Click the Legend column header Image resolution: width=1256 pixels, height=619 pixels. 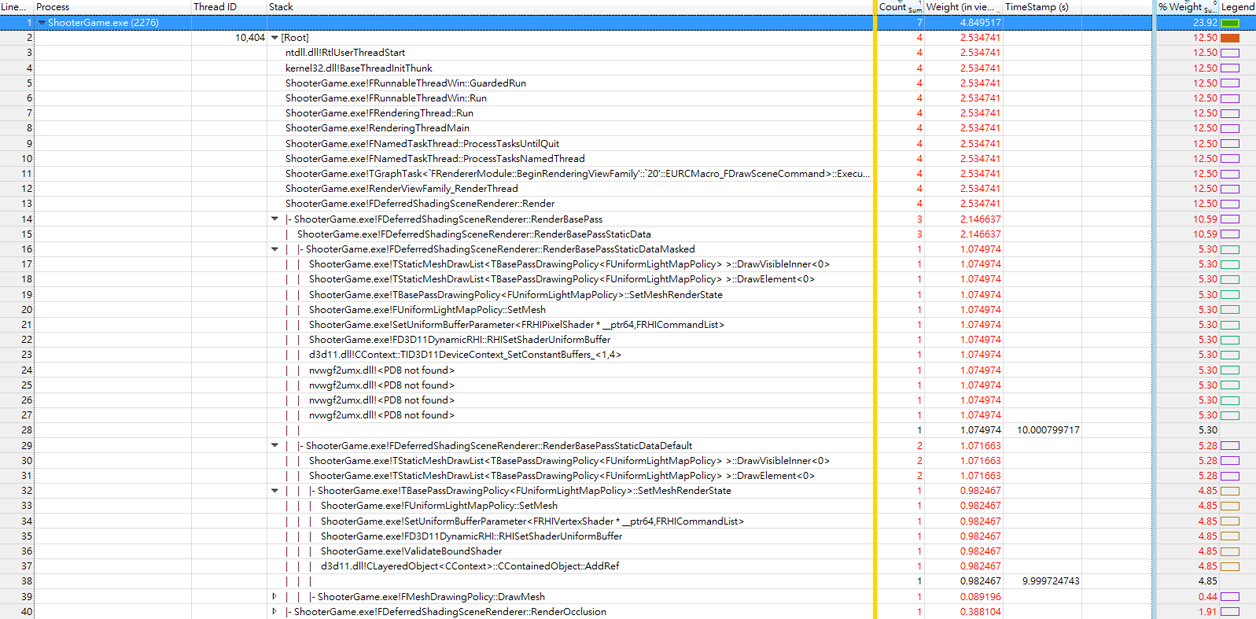click(1238, 7)
